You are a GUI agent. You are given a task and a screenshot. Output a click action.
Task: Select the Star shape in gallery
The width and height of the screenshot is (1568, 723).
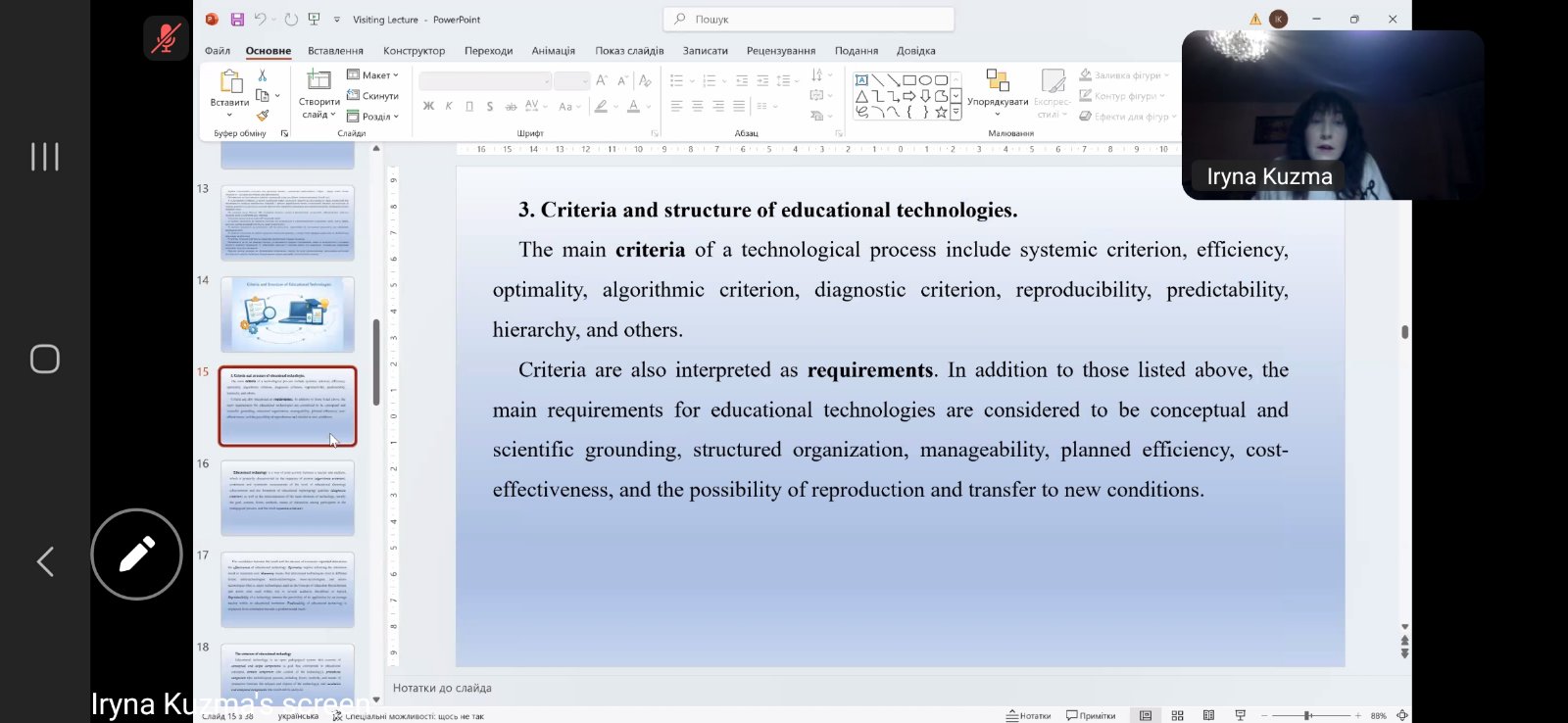(941, 112)
